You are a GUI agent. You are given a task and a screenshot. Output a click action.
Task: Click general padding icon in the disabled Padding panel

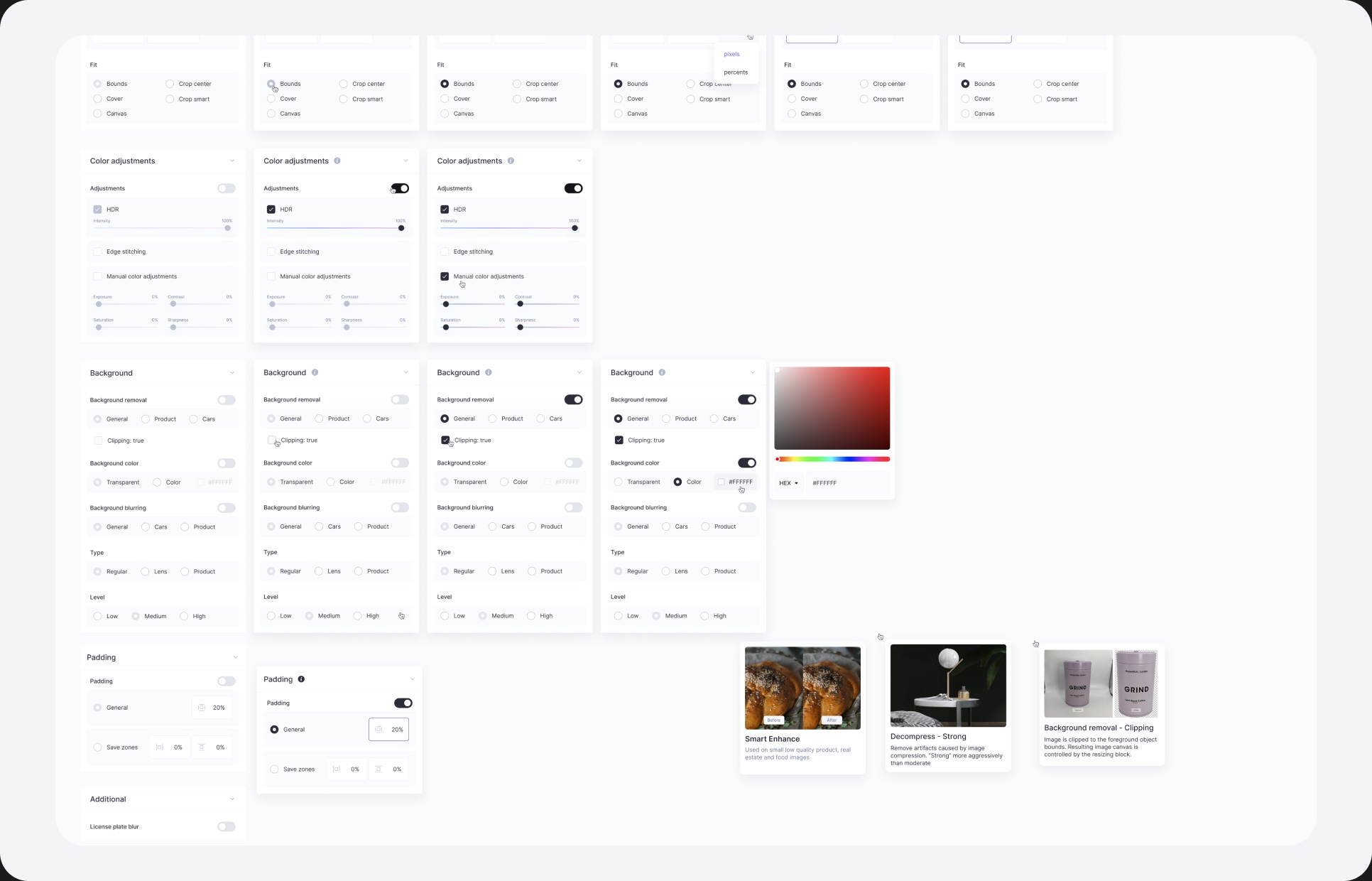[202, 708]
